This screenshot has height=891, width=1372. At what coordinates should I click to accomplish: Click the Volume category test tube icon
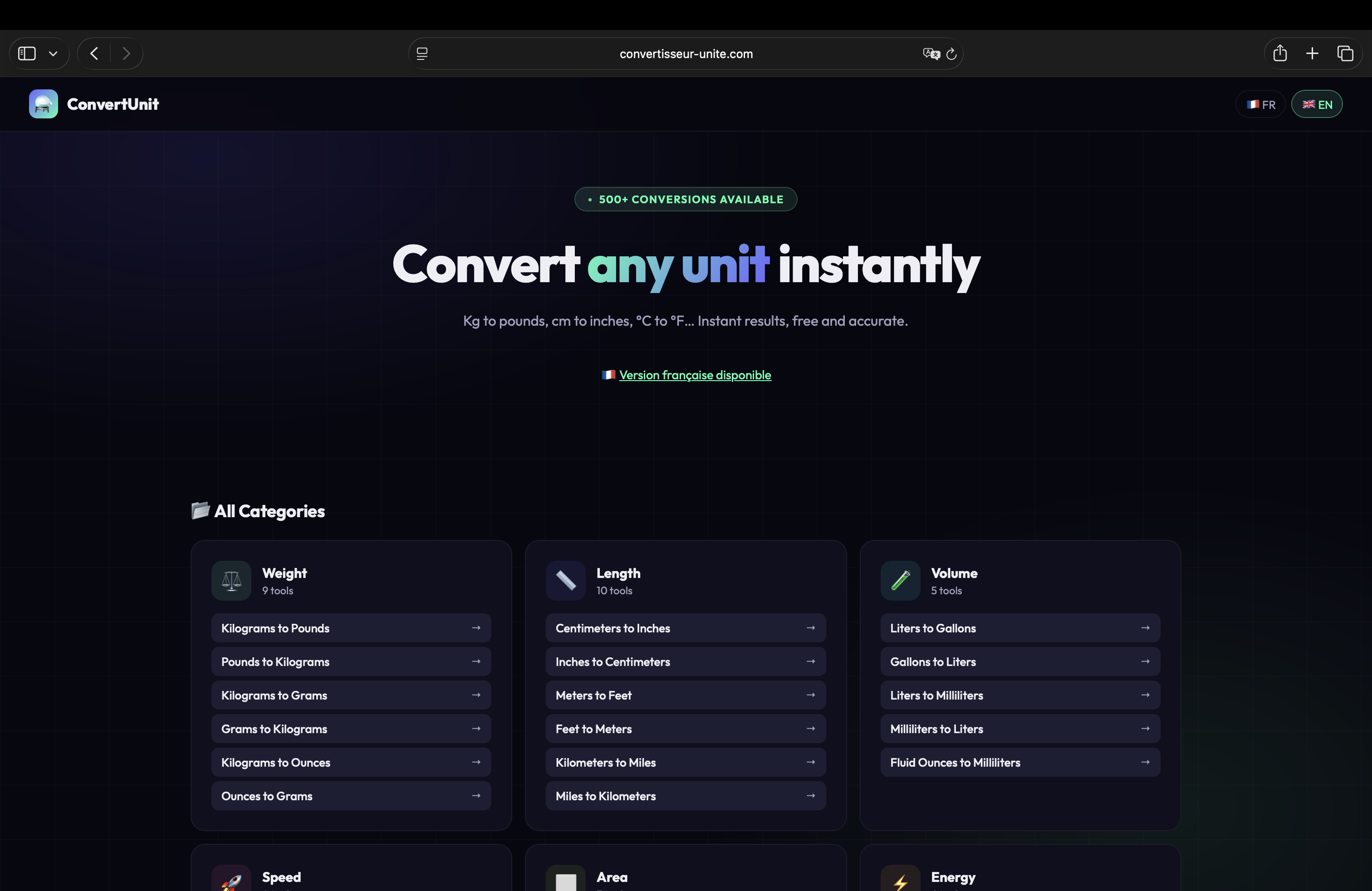pos(899,580)
